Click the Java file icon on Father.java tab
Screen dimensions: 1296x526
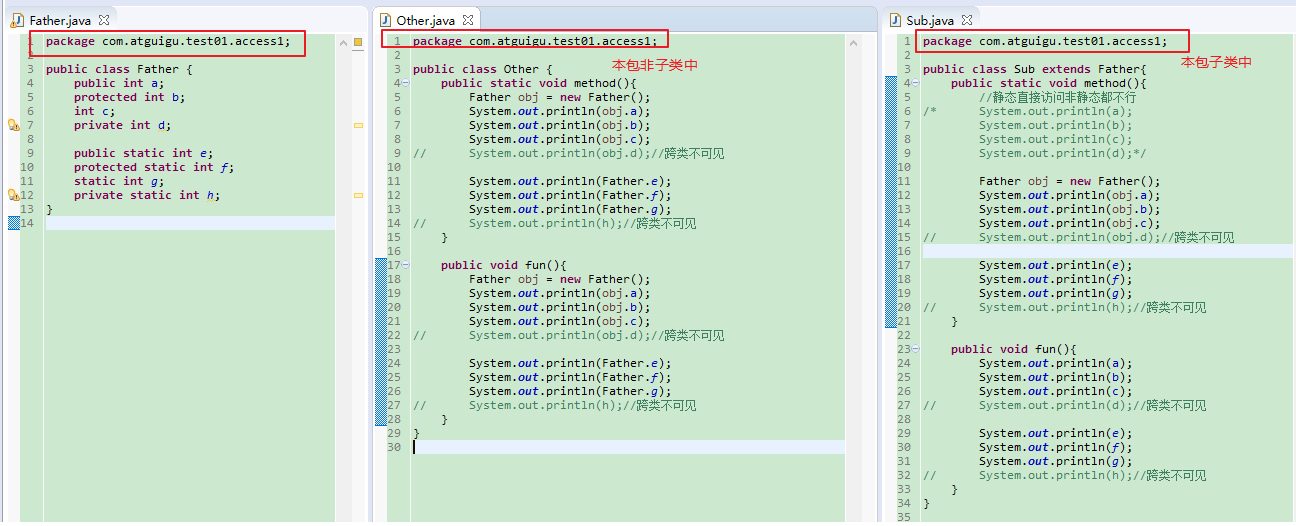pos(18,20)
